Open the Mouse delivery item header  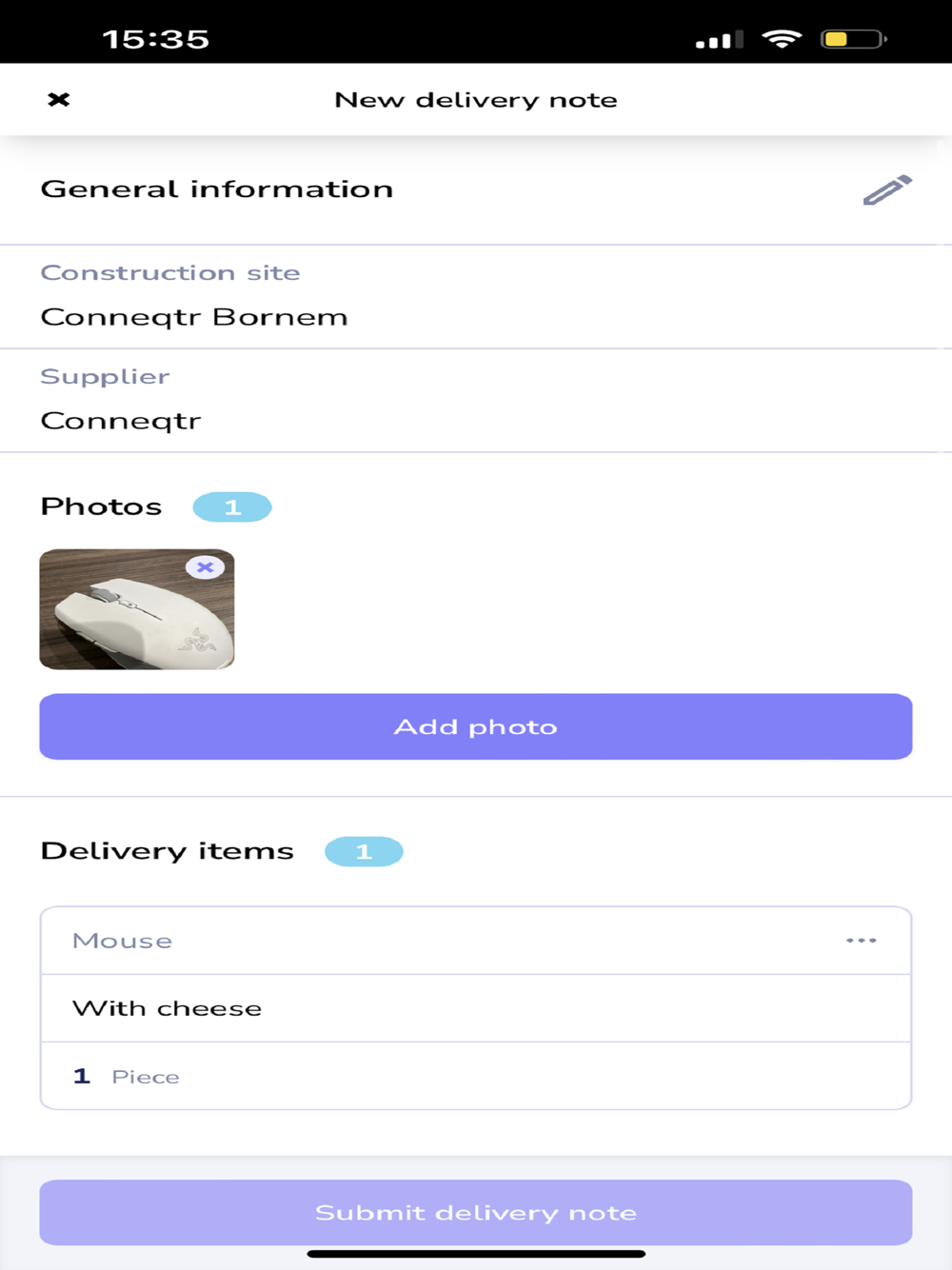[x=476, y=941]
